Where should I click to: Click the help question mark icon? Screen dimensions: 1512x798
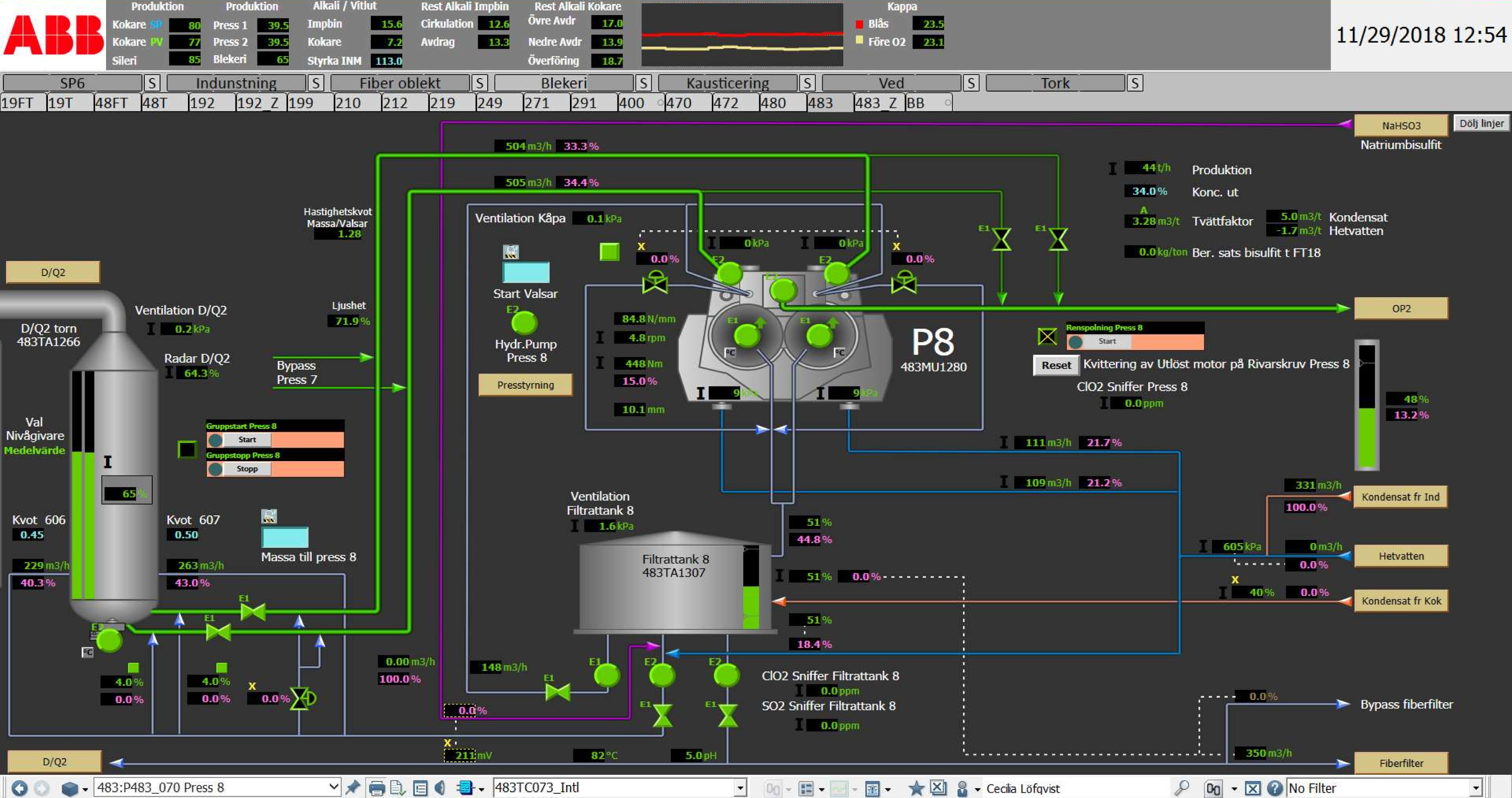point(1274,788)
